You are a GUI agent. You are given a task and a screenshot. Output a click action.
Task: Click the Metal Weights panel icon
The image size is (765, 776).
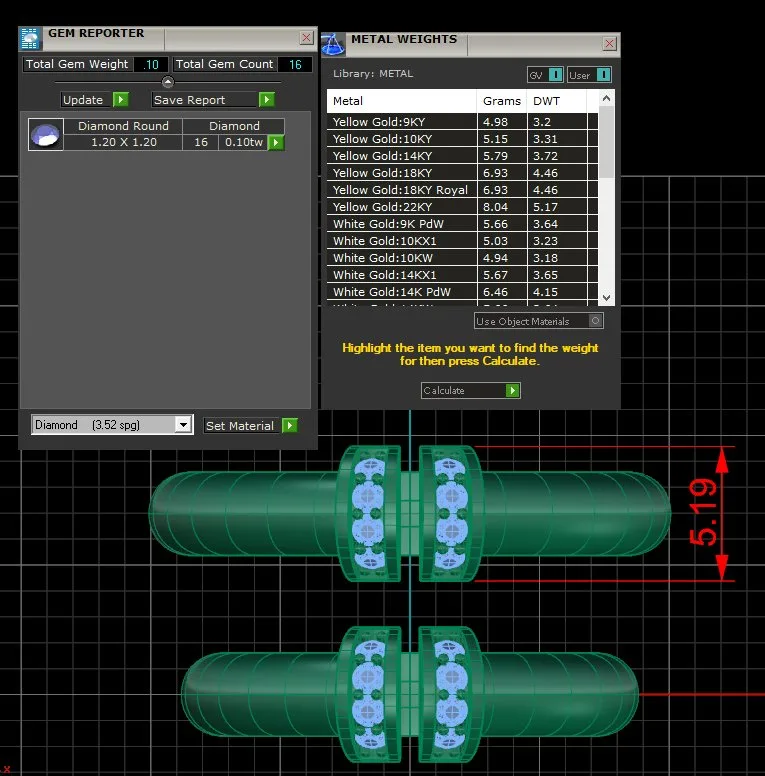click(333, 45)
